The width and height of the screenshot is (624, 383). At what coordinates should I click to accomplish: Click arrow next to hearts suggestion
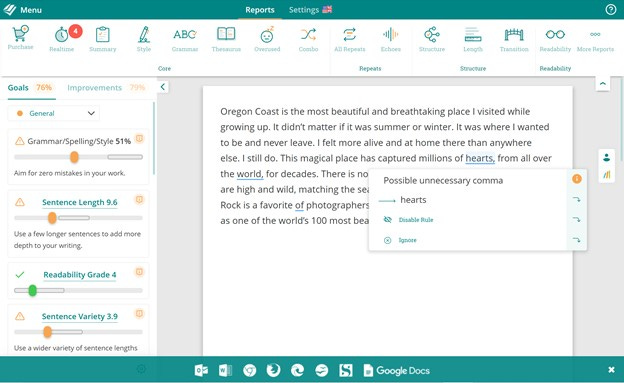pyautogui.click(x=577, y=199)
